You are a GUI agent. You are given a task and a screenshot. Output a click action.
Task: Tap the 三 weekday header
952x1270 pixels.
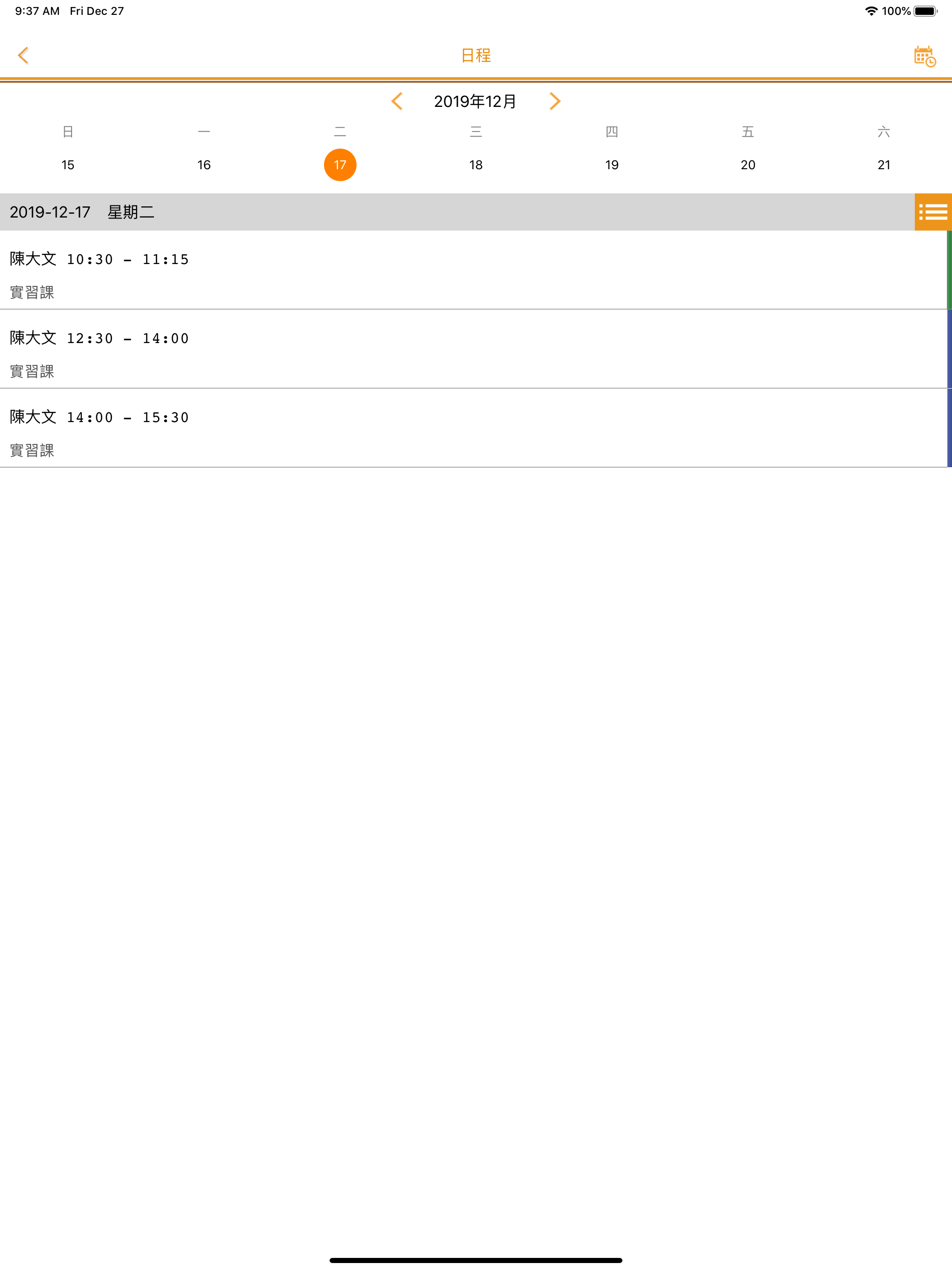476,132
